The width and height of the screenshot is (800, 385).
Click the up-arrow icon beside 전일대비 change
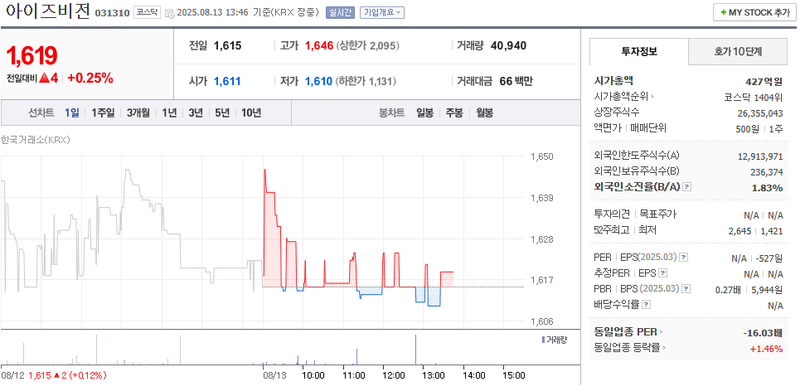pos(44,79)
